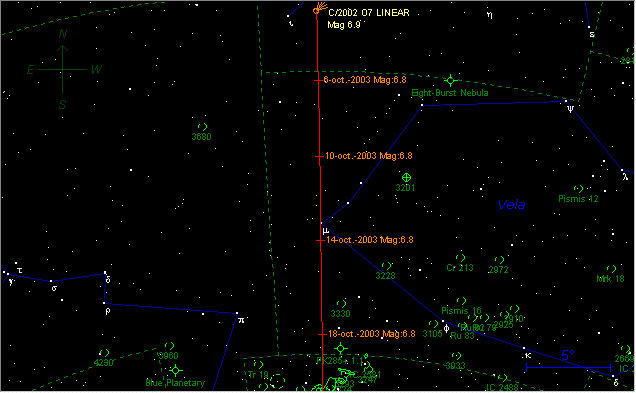Click the open cluster 3680 symbol
The width and height of the screenshot is (636, 393).
point(202,127)
